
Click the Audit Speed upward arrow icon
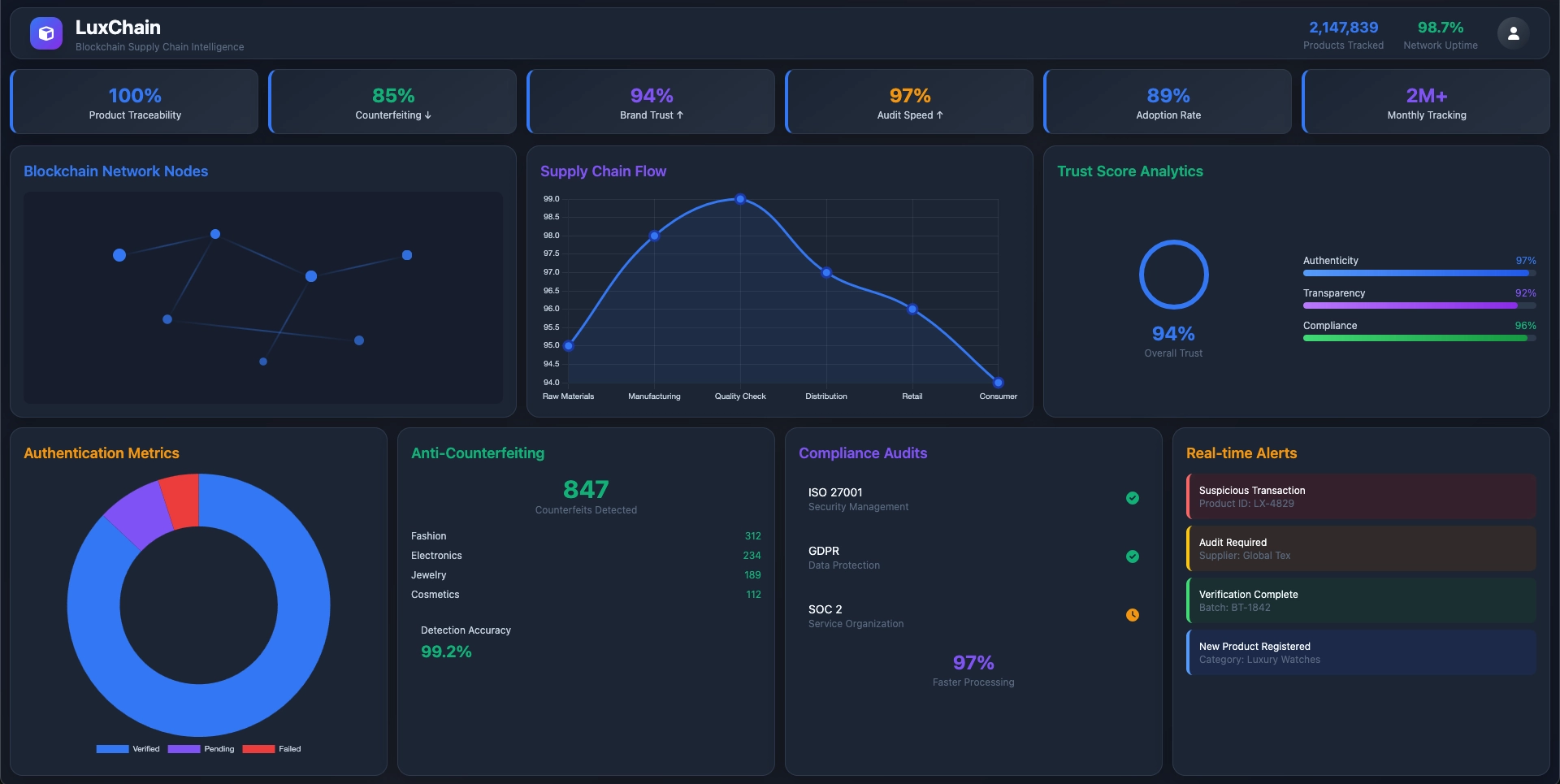click(x=939, y=115)
